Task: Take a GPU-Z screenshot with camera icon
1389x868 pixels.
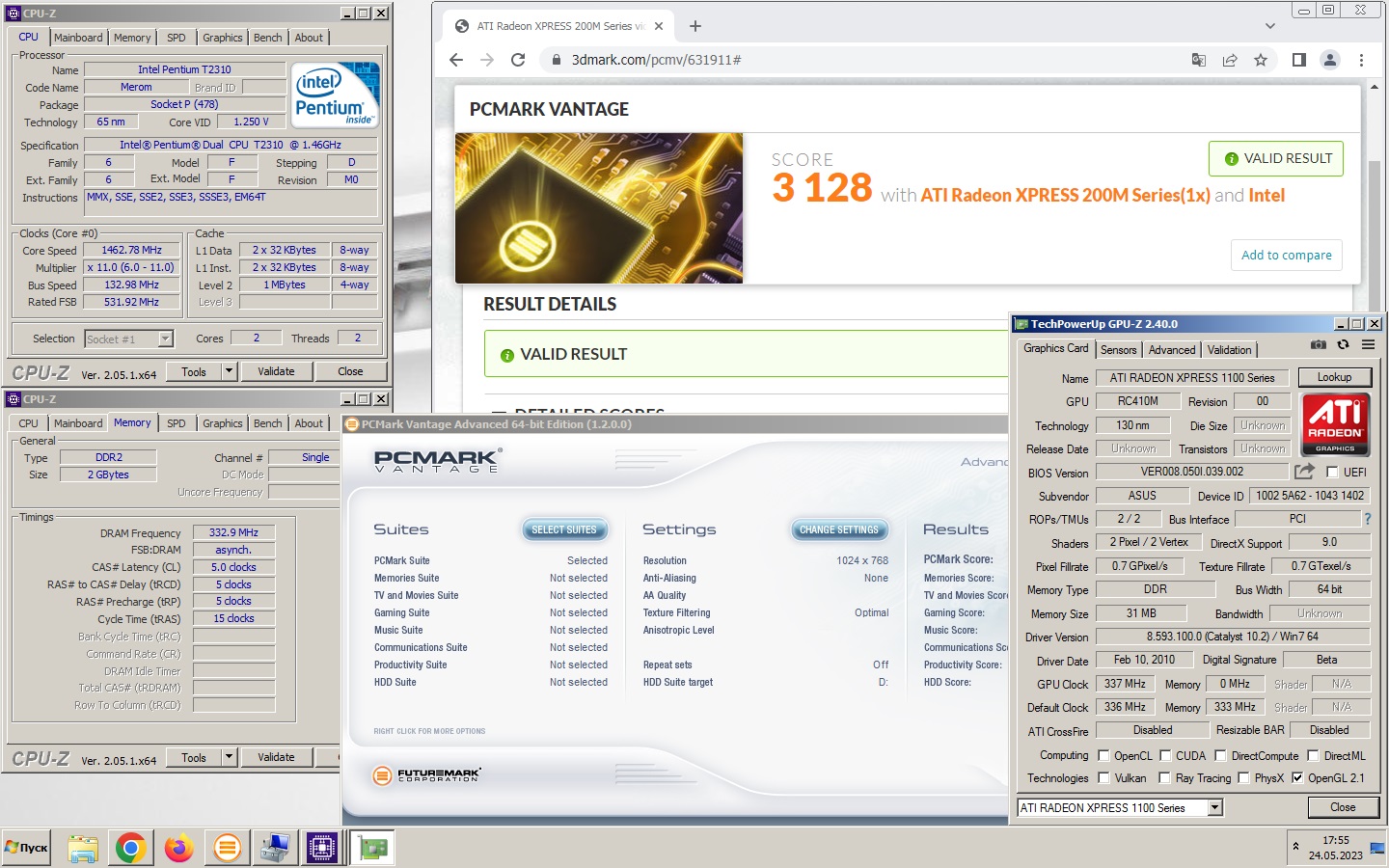Action: point(1319,344)
